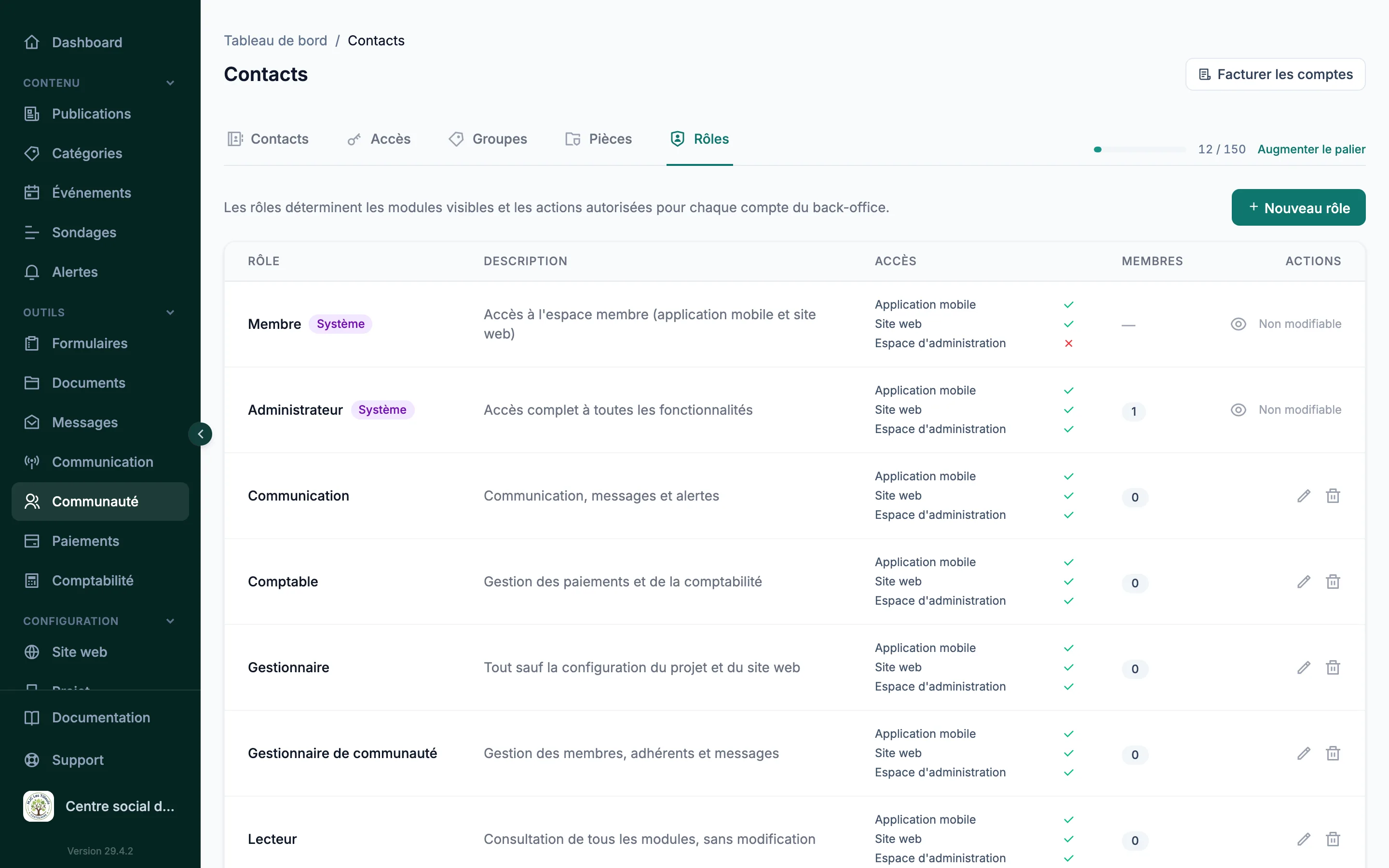View the Administrateur role via eye icon

coord(1238,410)
